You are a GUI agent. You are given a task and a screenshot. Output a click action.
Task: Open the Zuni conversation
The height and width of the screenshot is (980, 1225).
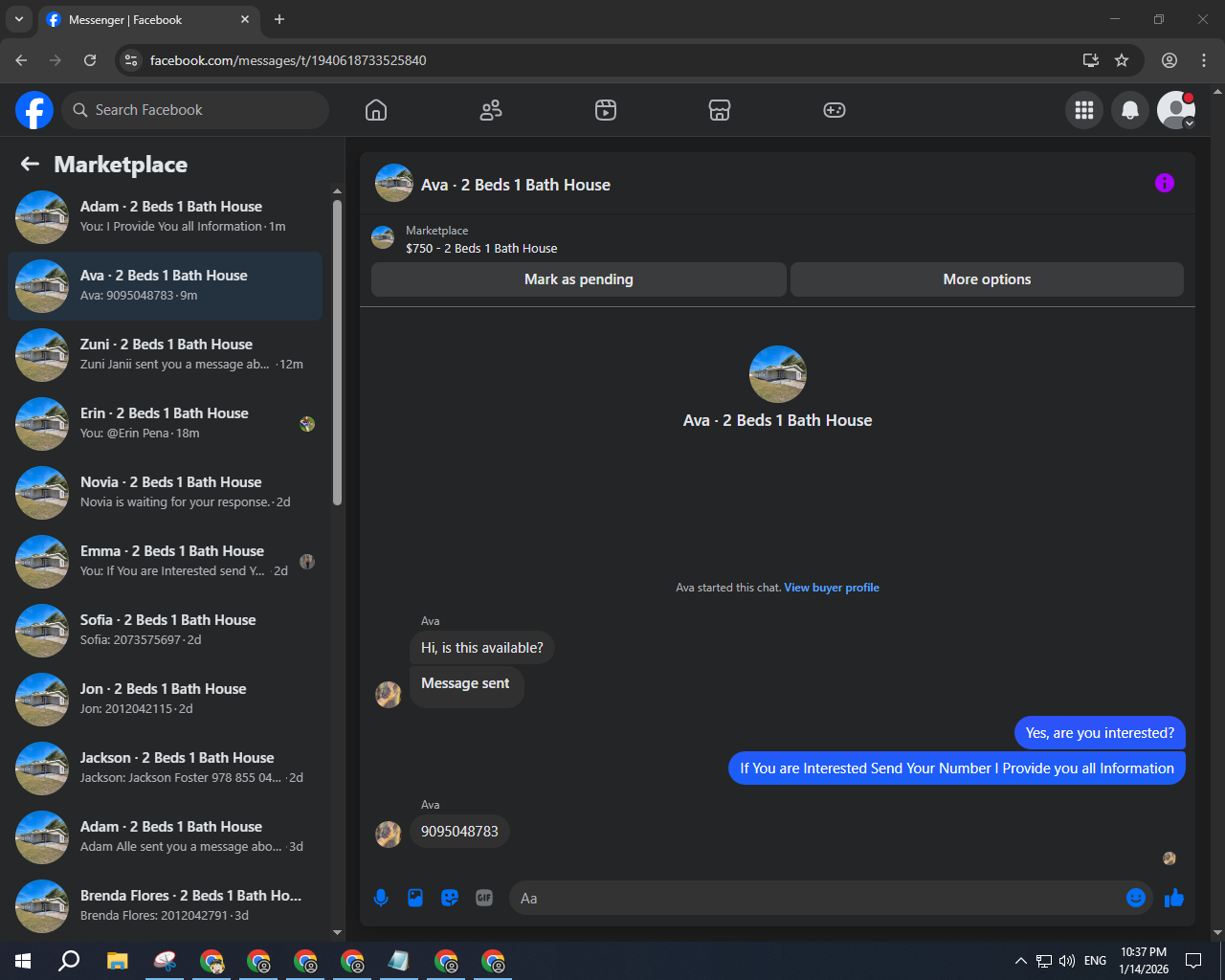[165, 355]
